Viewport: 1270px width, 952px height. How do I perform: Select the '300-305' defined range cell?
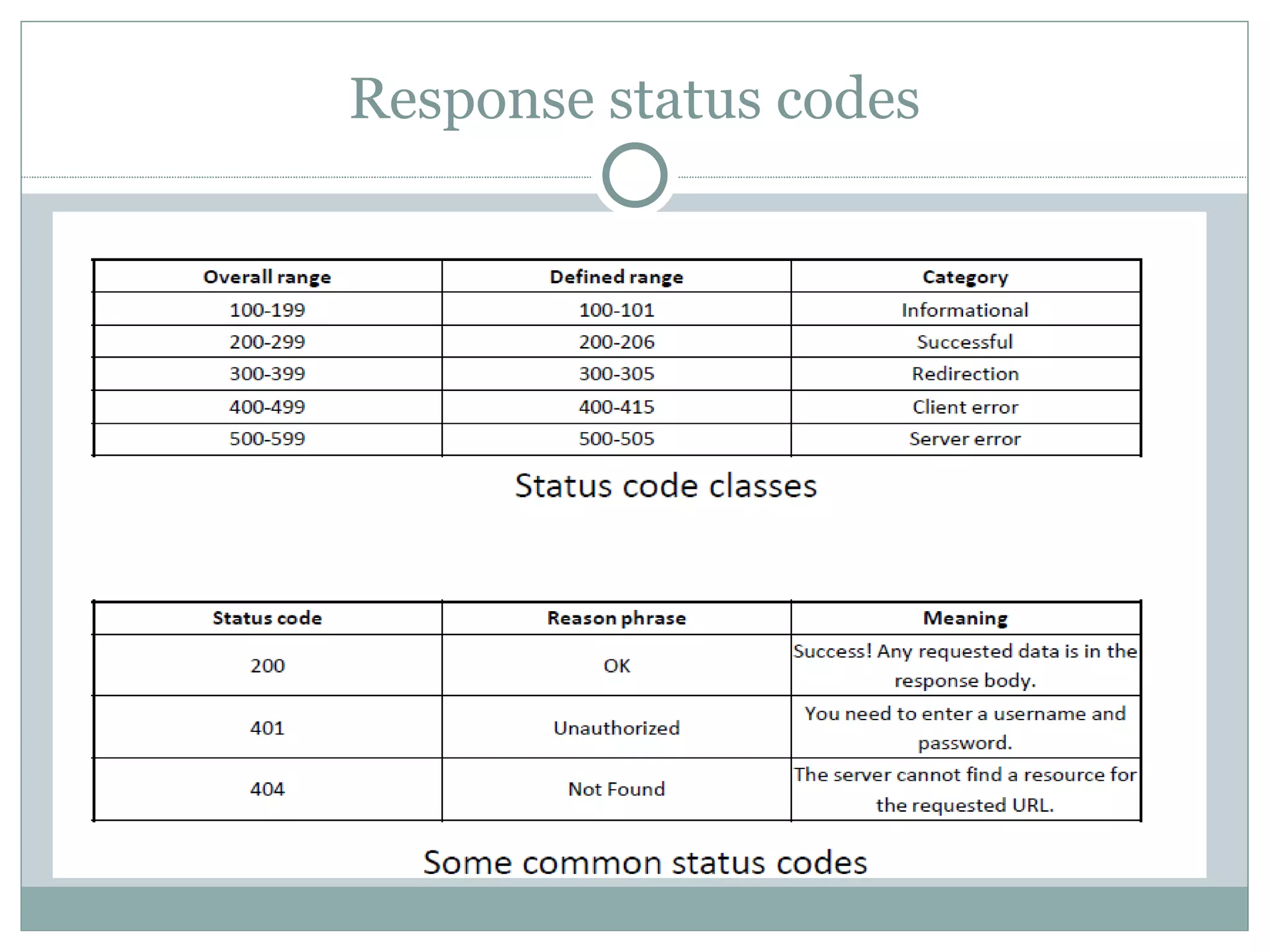(x=616, y=374)
